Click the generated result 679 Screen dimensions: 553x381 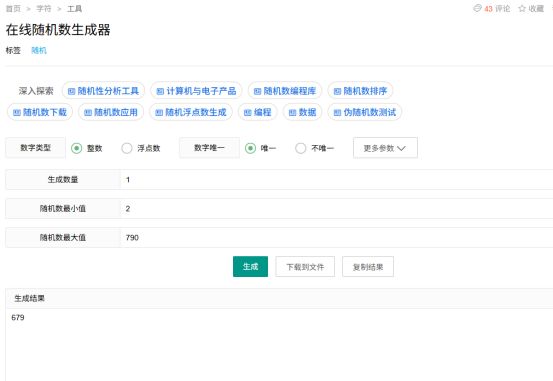coord(18,318)
